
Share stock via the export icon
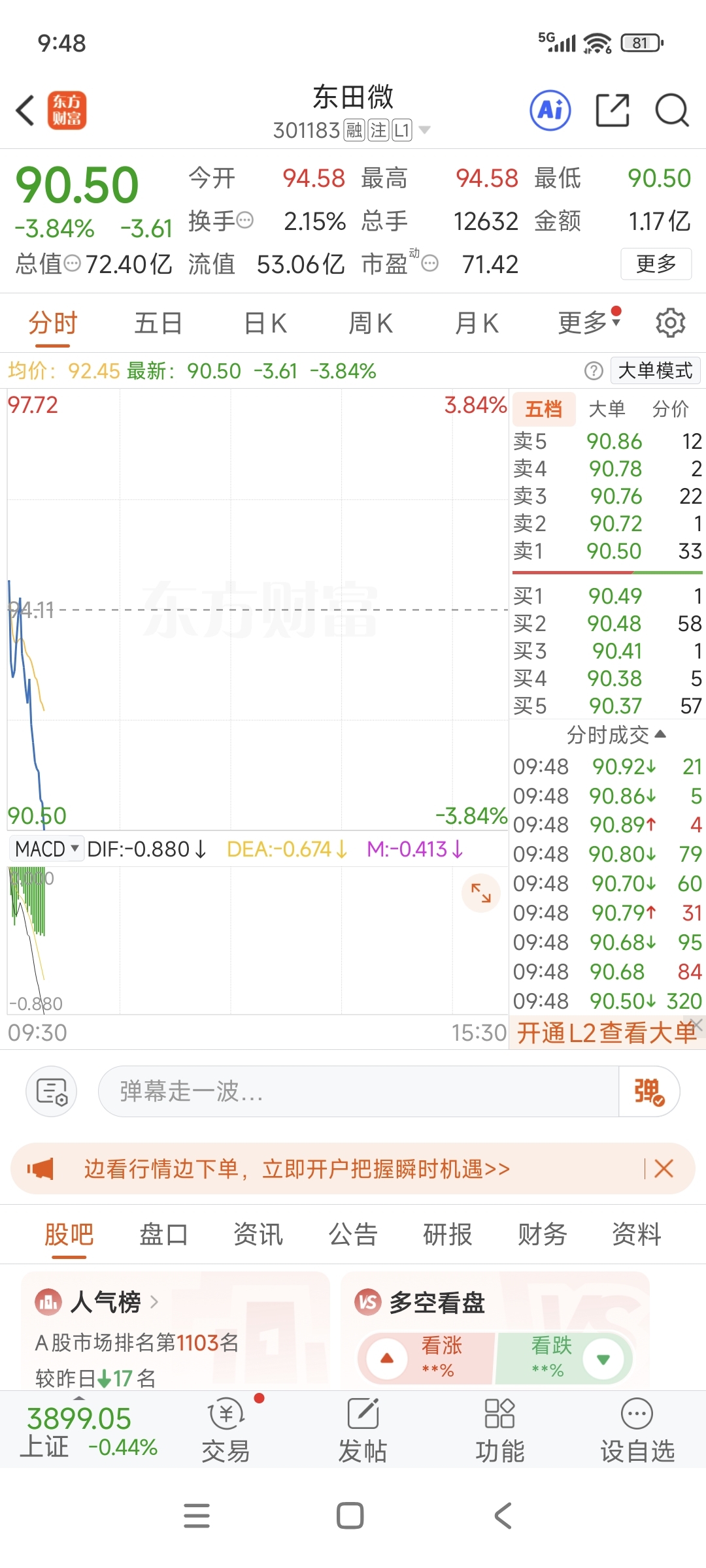coord(613,110)
